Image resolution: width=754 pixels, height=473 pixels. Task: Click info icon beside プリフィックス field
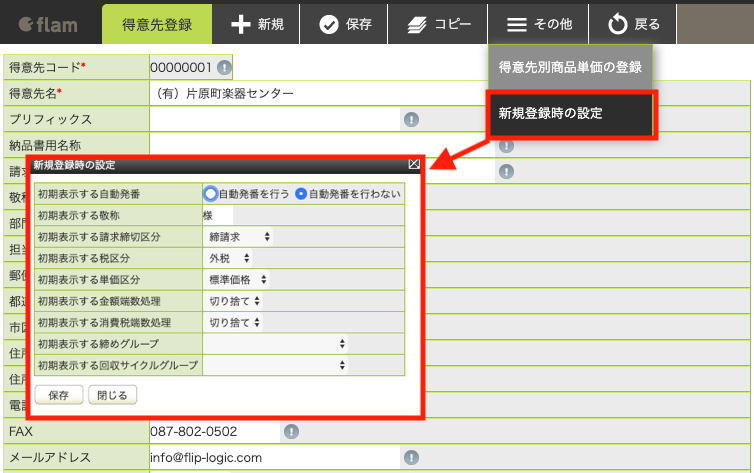(411, 119)
